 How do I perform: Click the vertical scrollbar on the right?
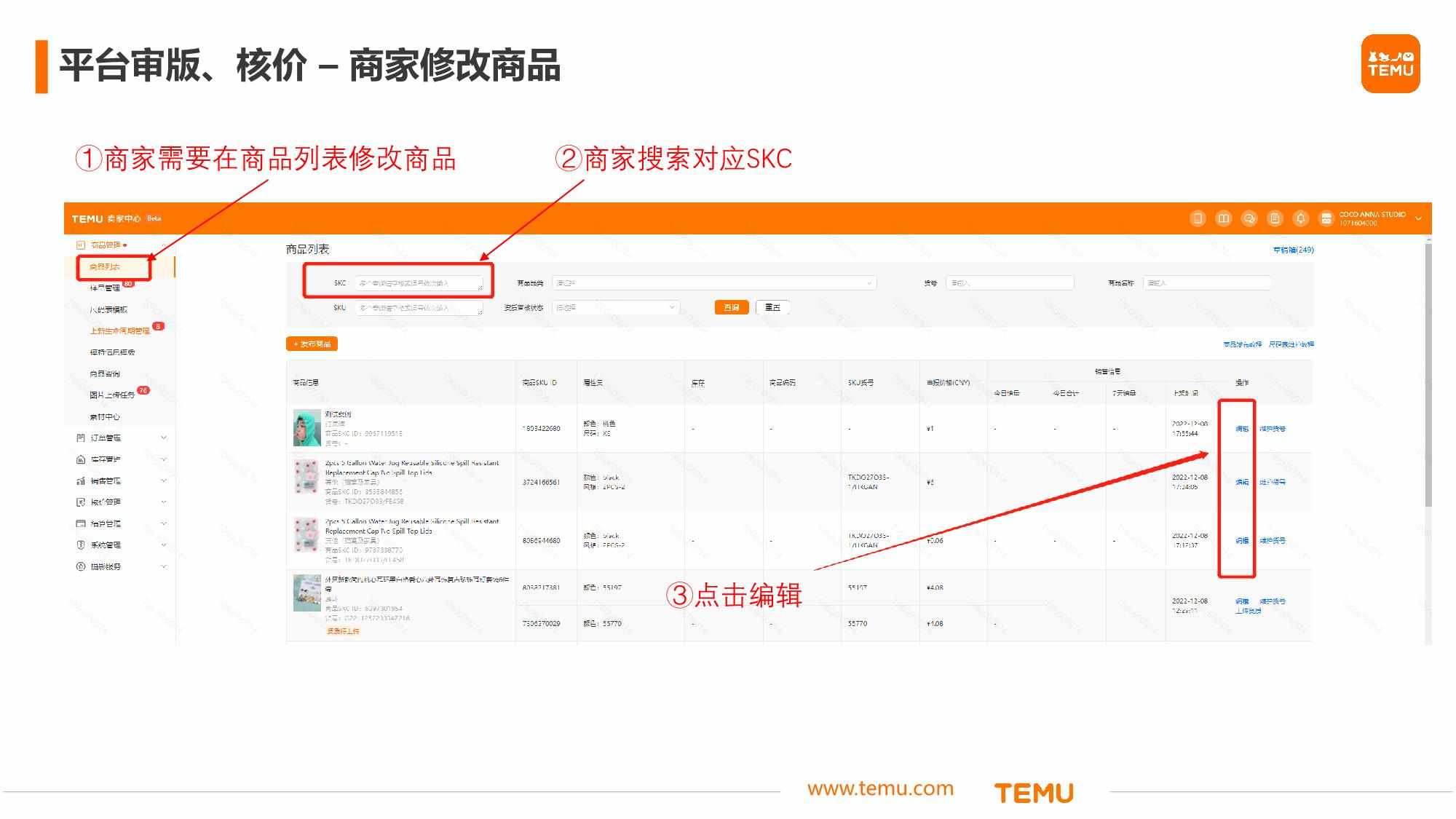(x=1428, y=375)
